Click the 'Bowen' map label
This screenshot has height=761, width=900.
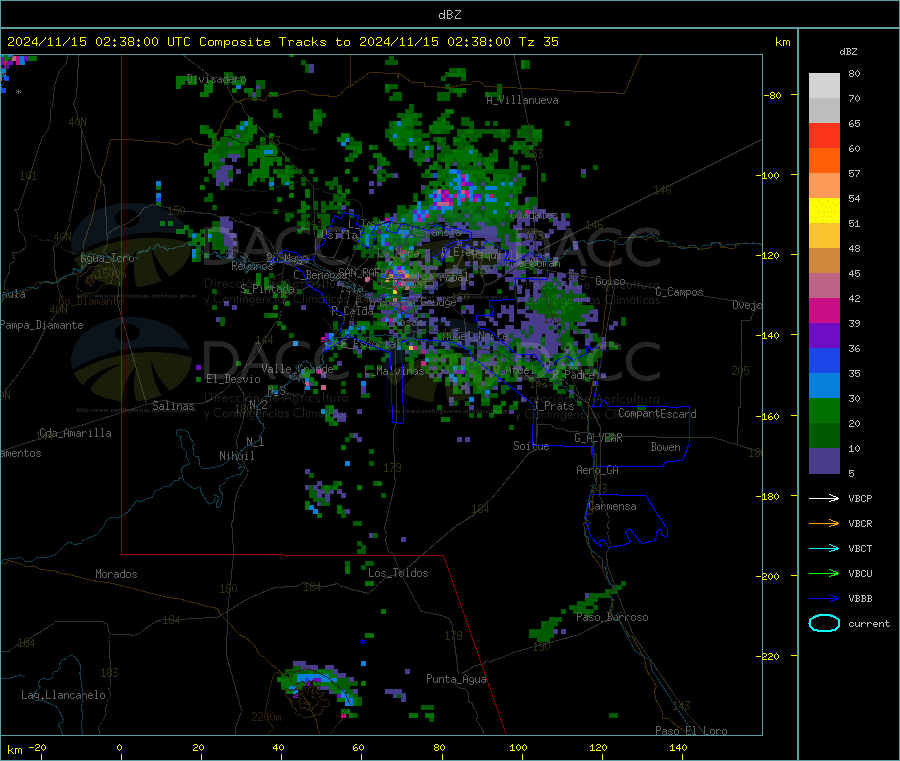(x=665, y=446)
